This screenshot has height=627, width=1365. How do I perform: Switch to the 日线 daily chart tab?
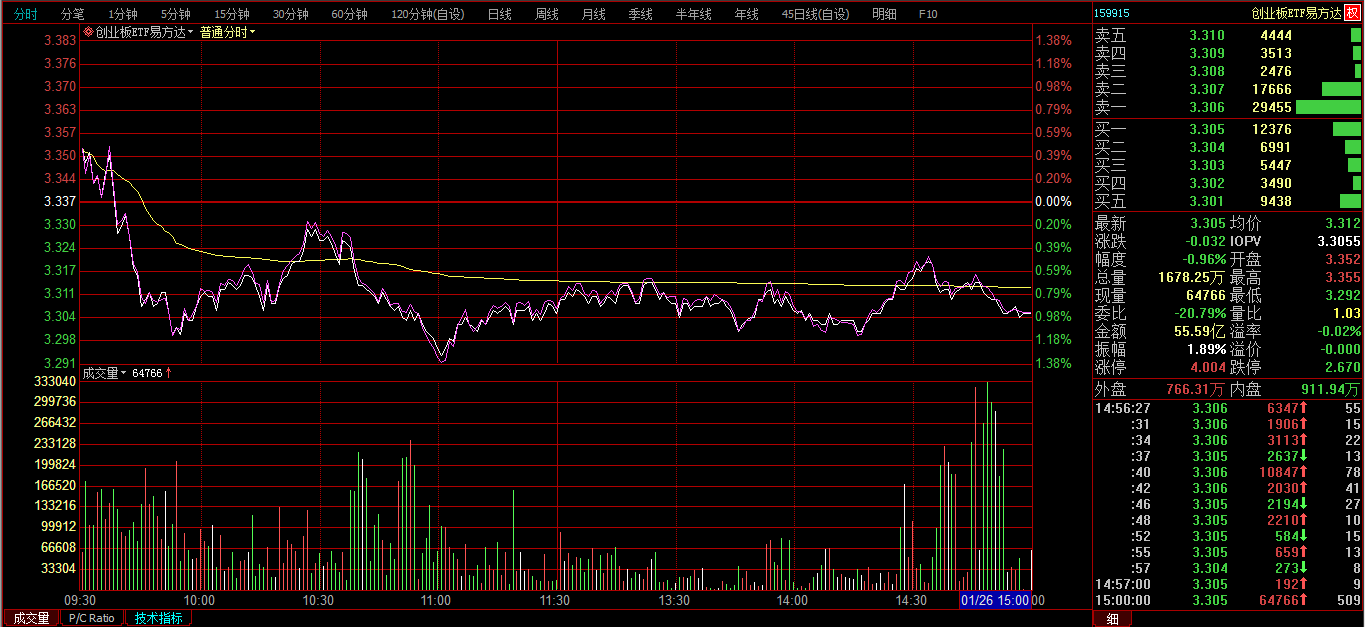pyautogui.click(x=499, y=14)
